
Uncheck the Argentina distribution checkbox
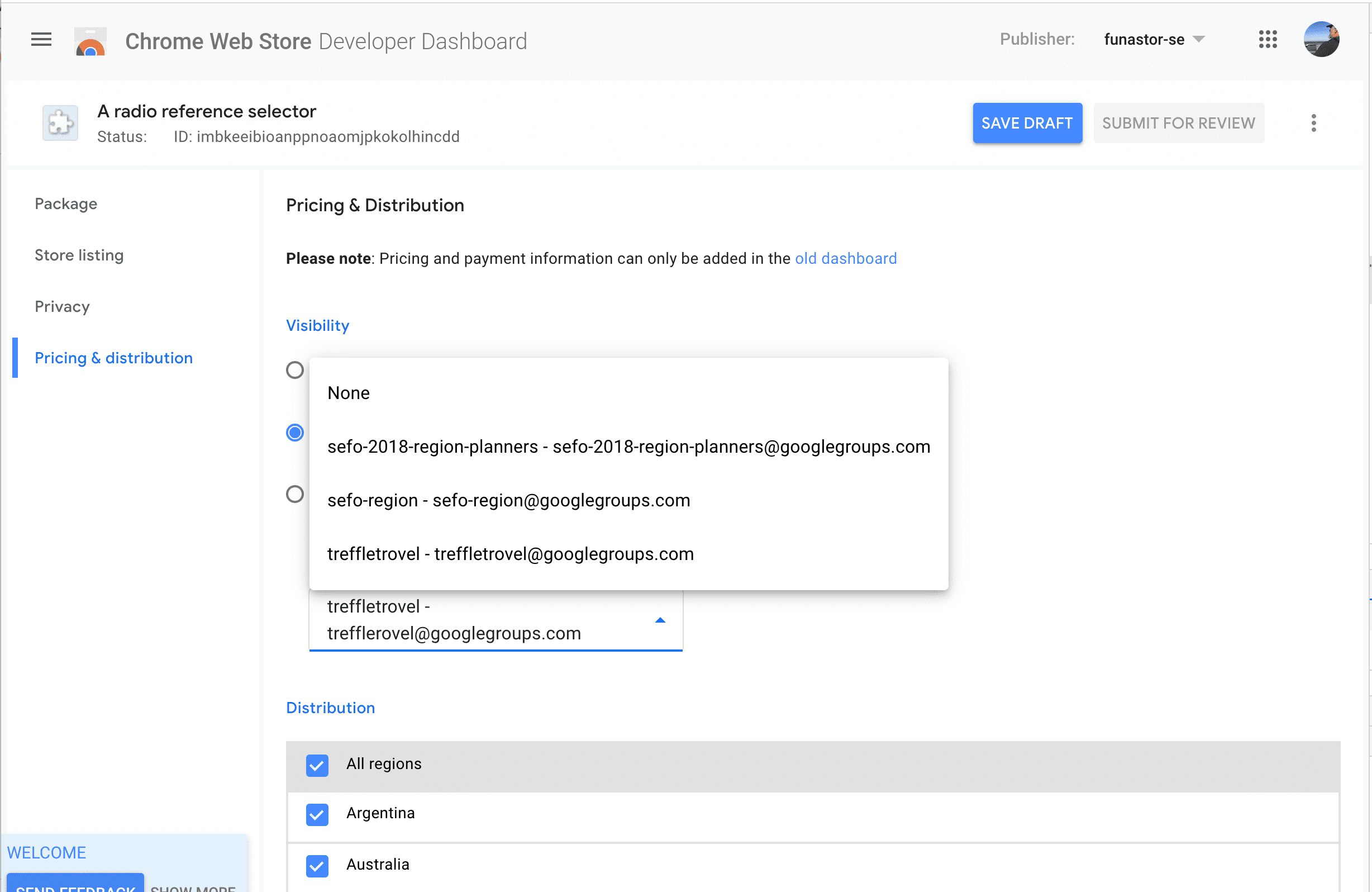pos(317,813)
